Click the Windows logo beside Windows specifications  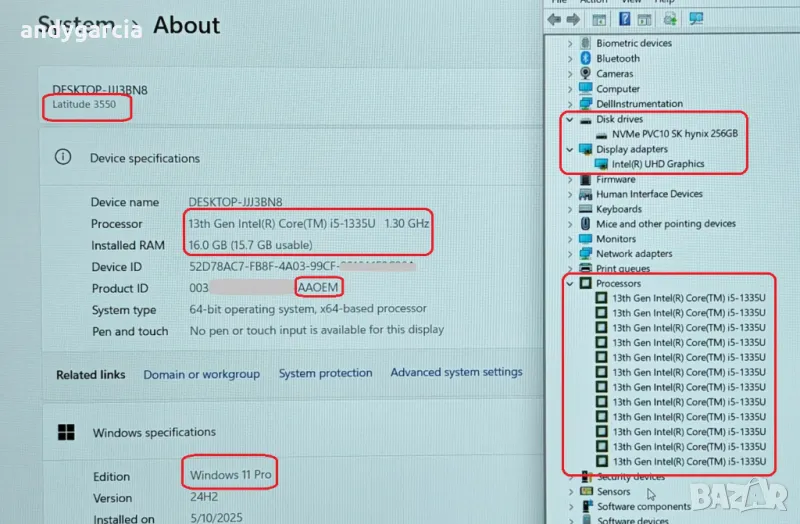coord(65,433)
